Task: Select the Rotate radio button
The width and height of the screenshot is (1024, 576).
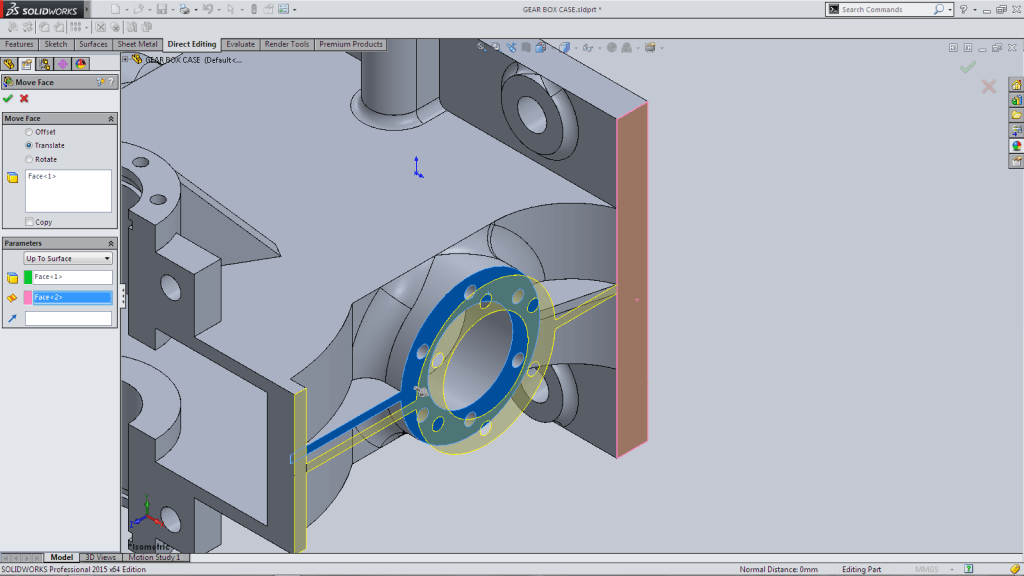Action: 28,158
